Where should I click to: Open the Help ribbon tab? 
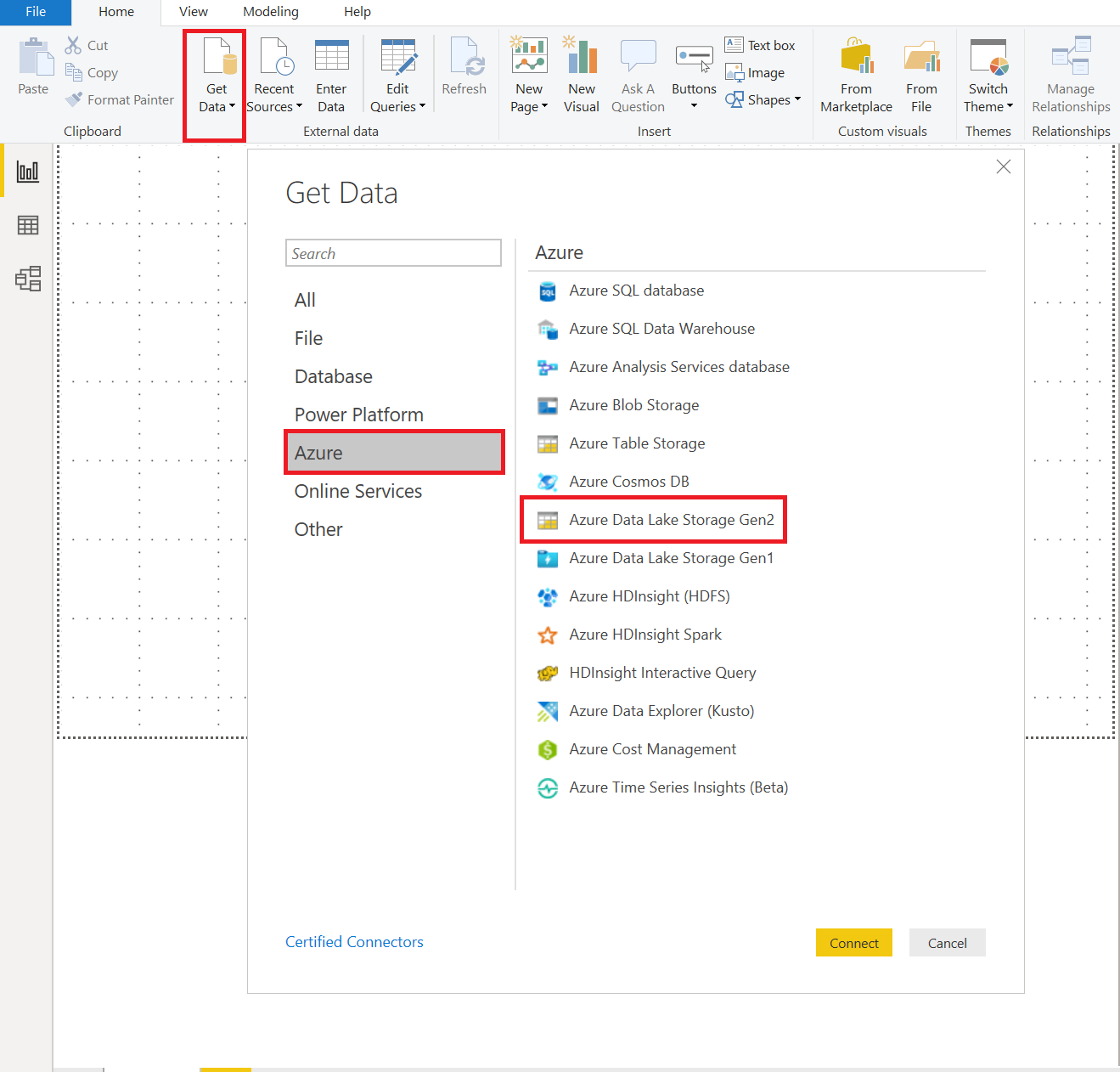(357, 12)
